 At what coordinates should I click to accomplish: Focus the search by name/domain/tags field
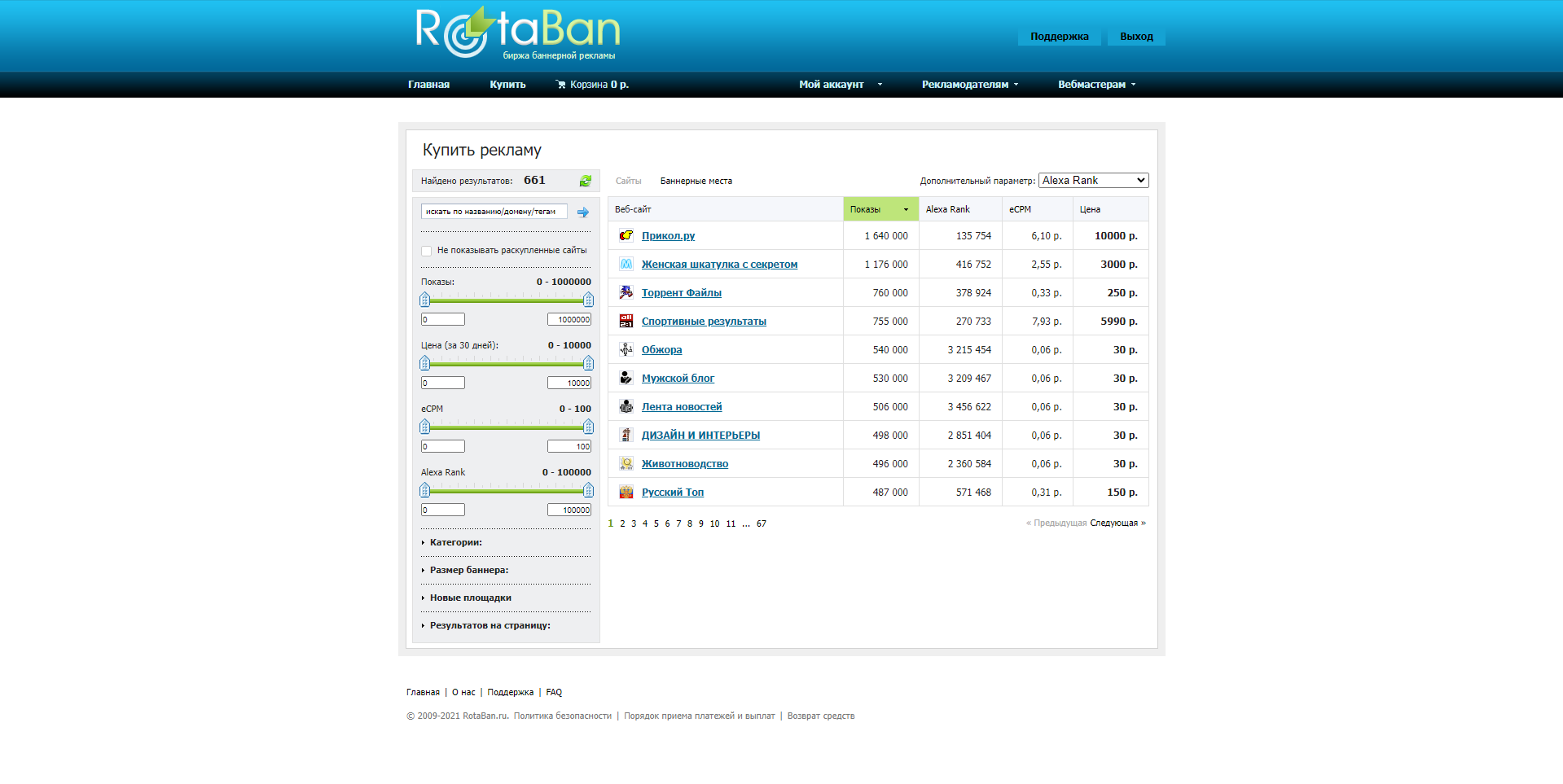pyautogui.click(x=494, y=212)
